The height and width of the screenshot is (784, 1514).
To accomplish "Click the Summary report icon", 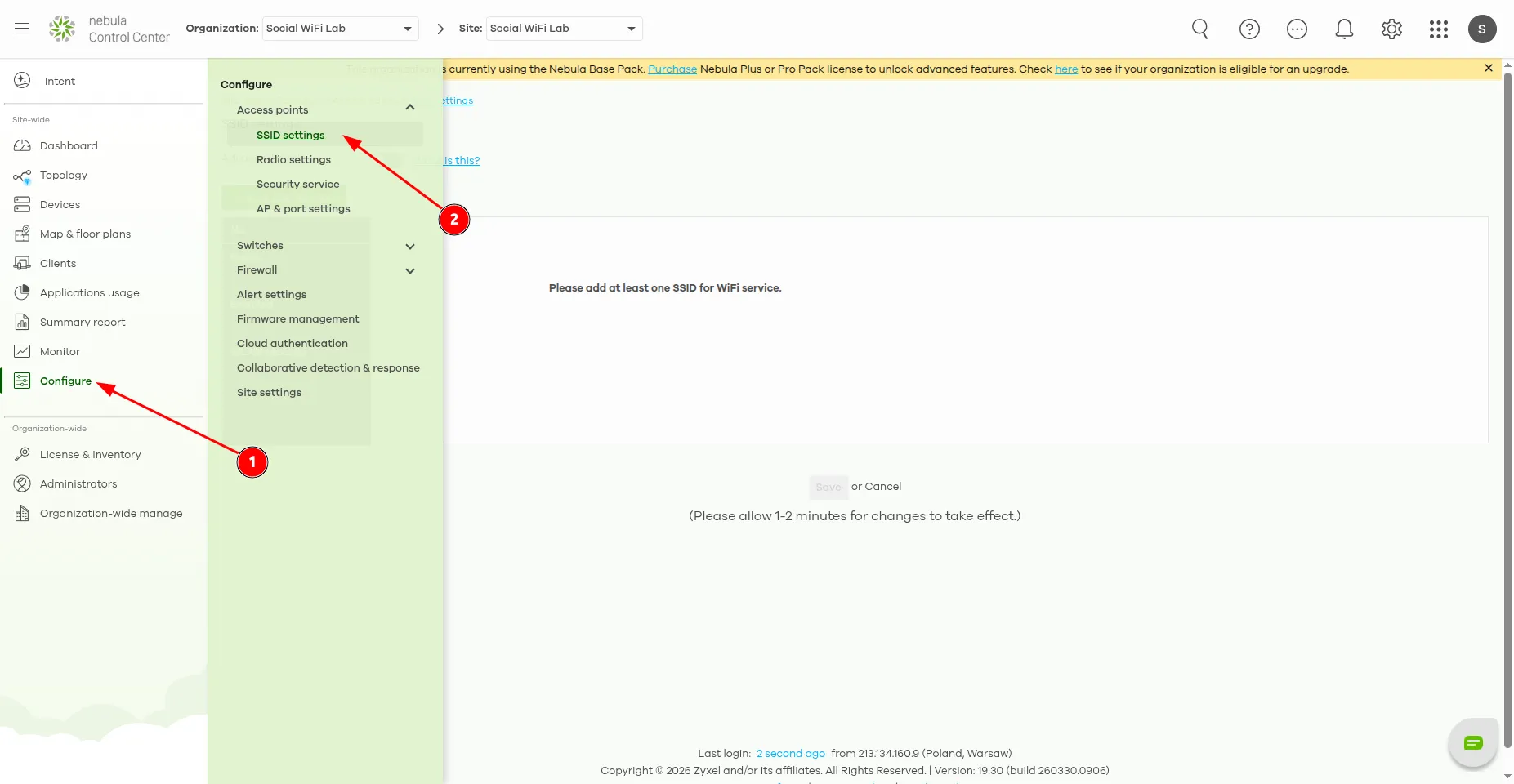I will [22, 322].
